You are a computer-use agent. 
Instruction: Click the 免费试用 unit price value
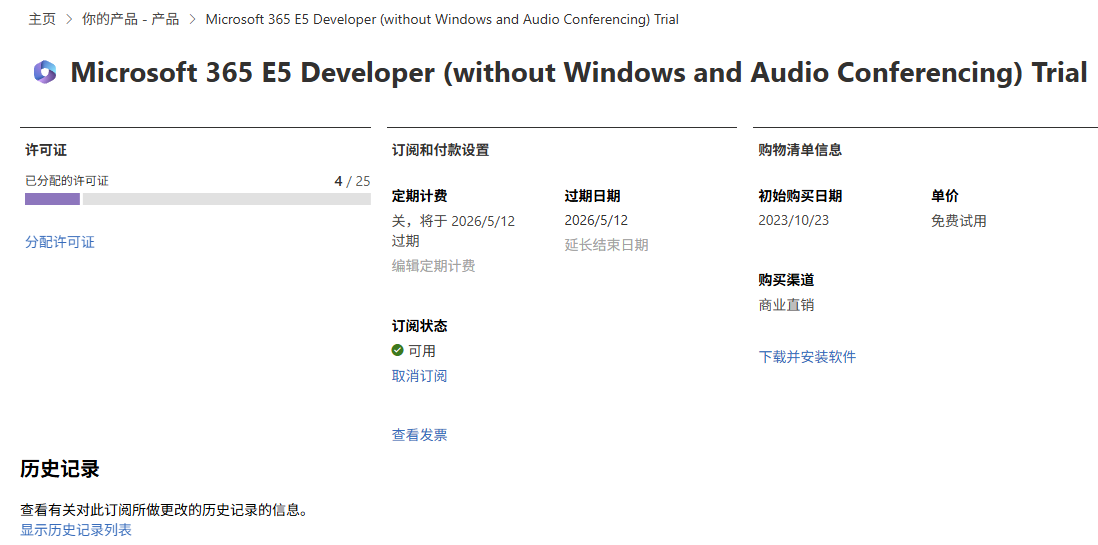coord(958,221)
